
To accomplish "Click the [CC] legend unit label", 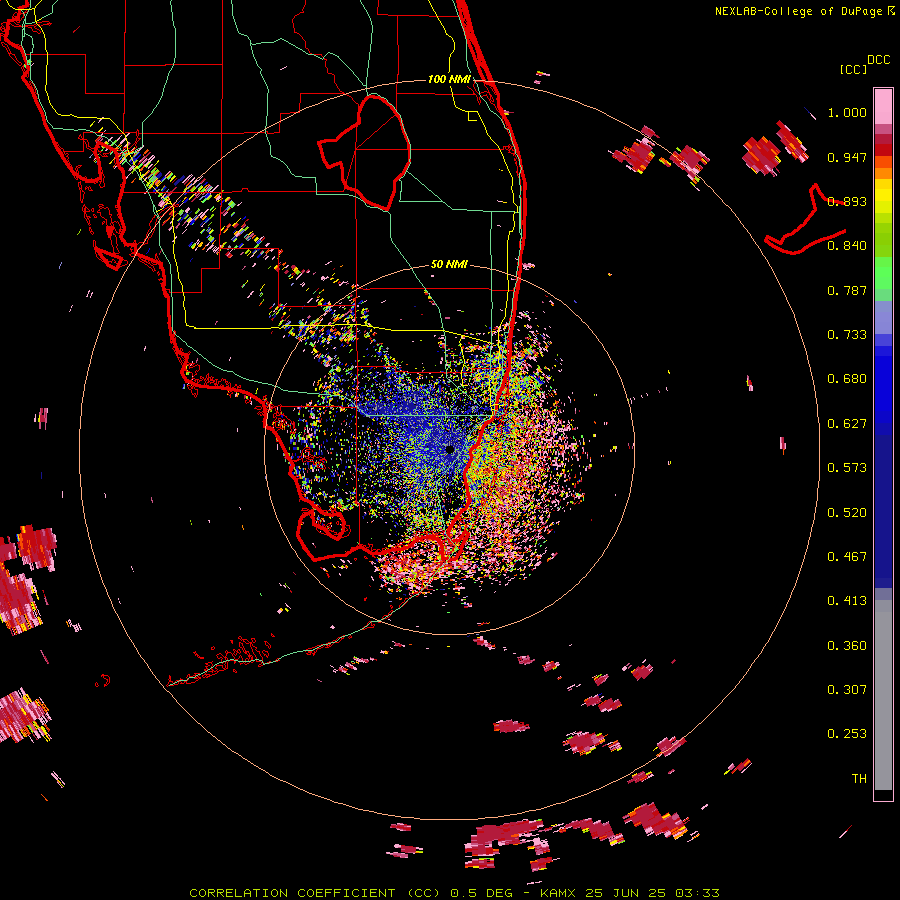I will tap(854, 69).
